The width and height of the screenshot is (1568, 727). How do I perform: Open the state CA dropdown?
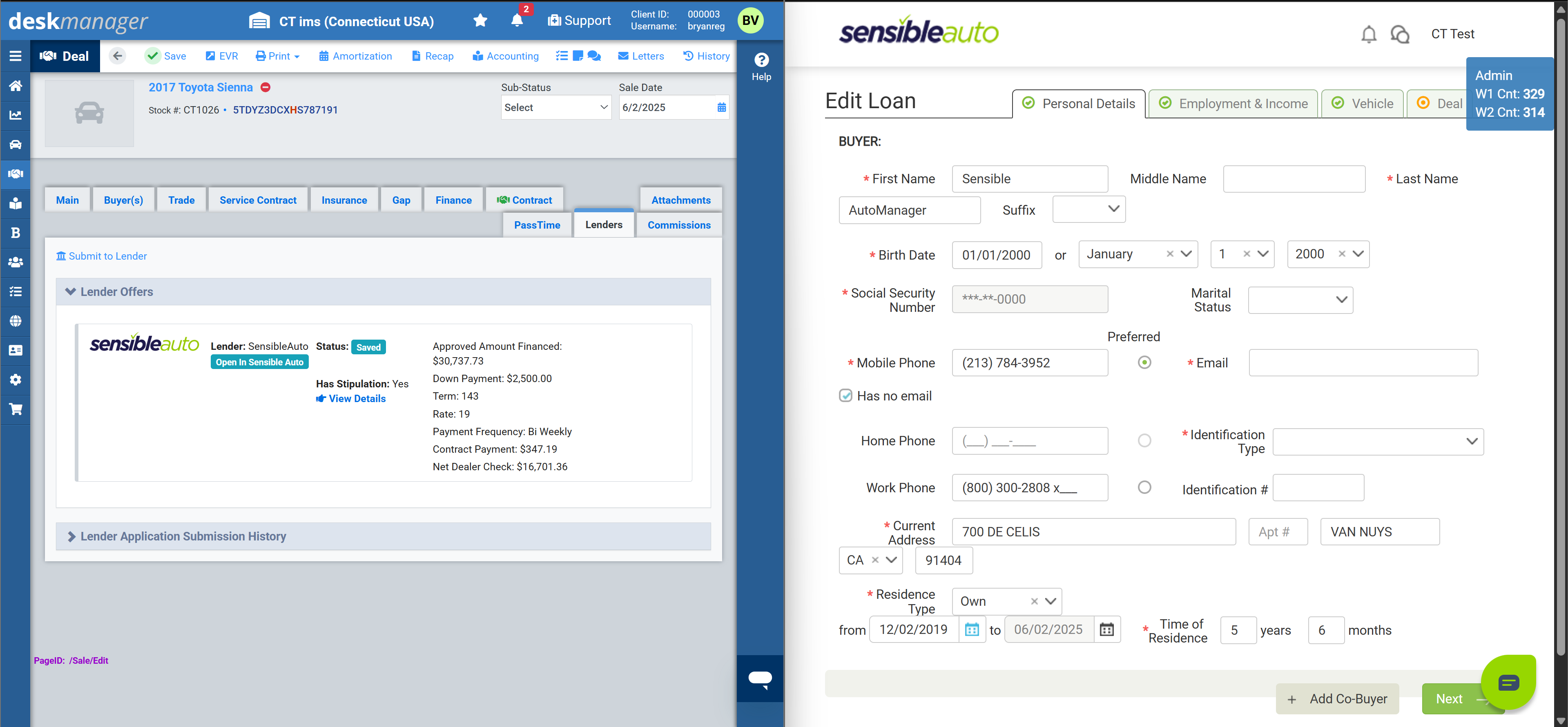click(870, 560)
